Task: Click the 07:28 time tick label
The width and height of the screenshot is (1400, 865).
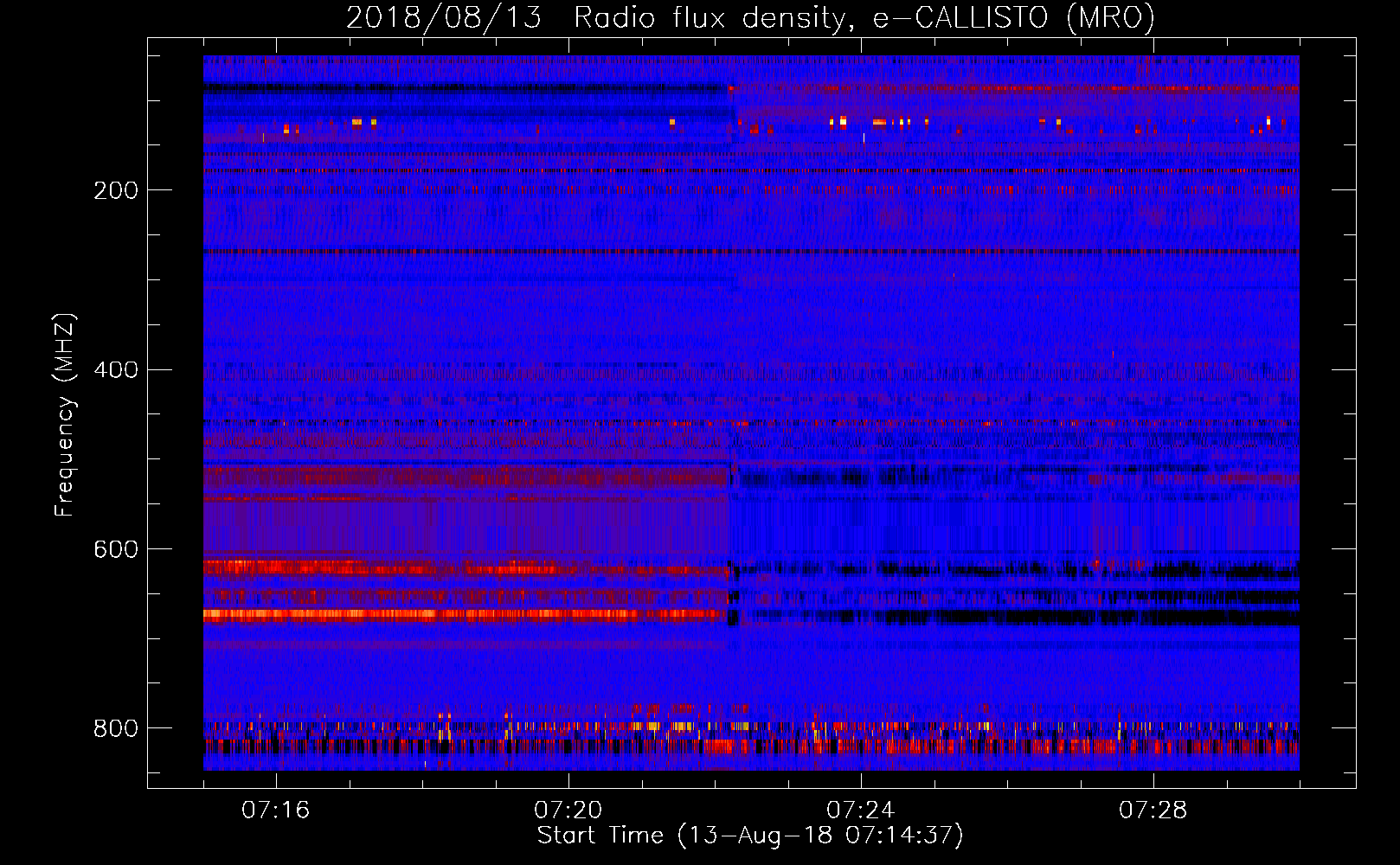Action: click(x=1153, y=811)
